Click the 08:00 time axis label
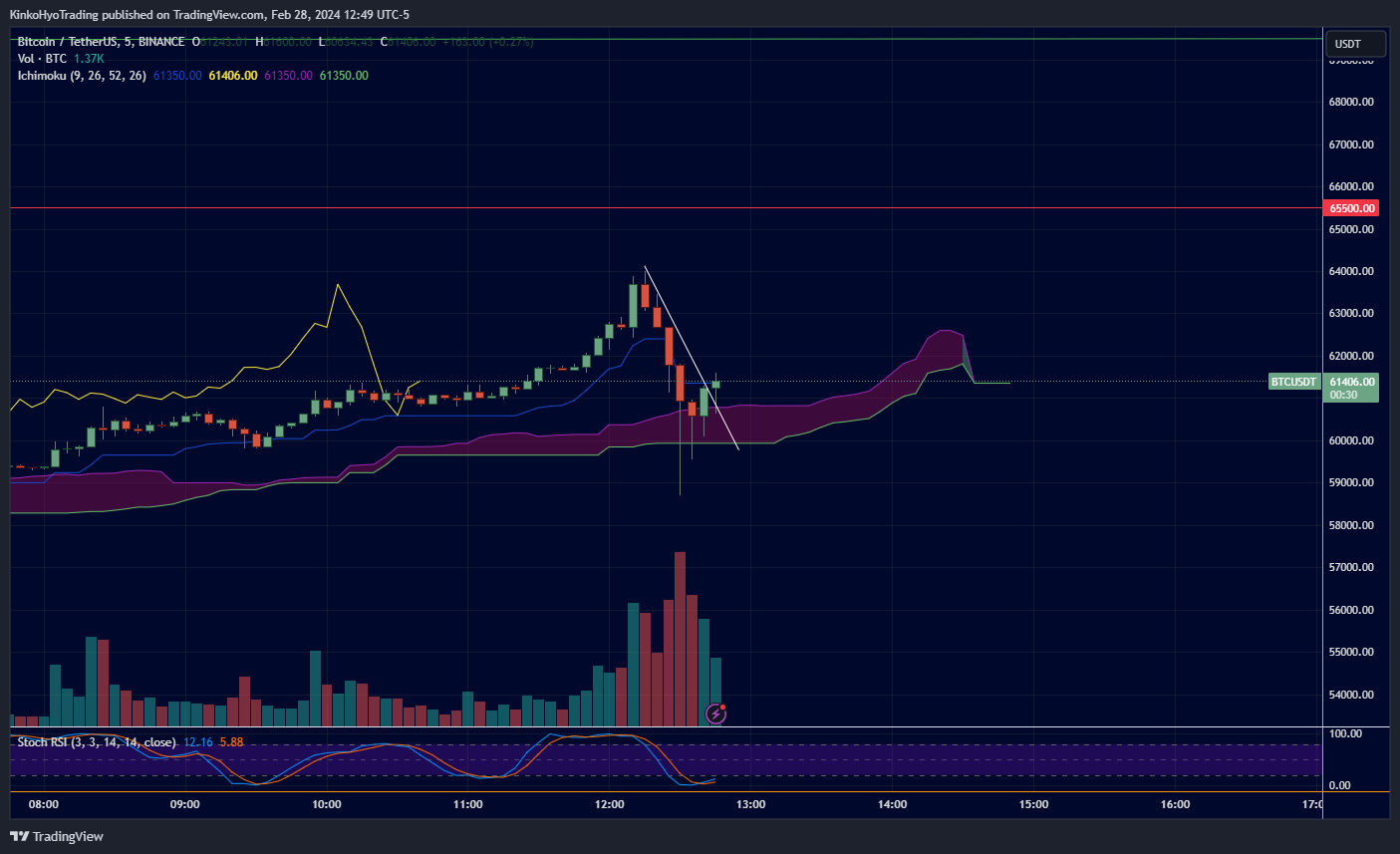Screen dimensions: 1400x854 (44, 804)
